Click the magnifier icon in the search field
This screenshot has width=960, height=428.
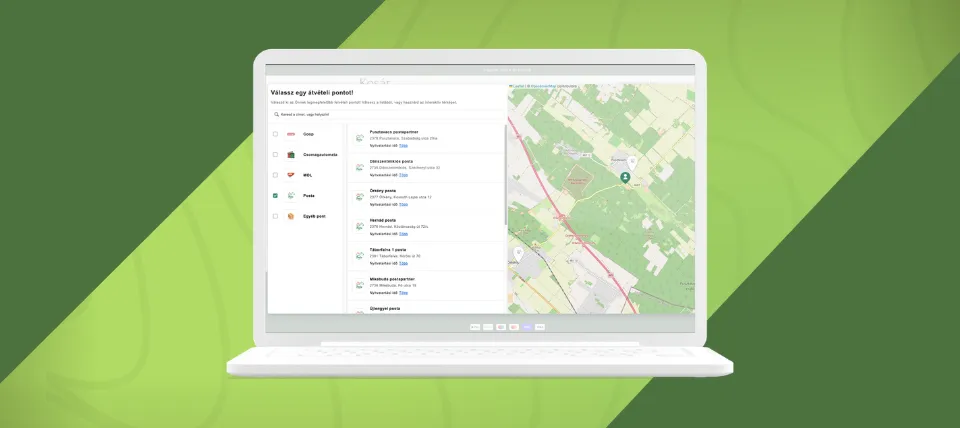point(277,115)
